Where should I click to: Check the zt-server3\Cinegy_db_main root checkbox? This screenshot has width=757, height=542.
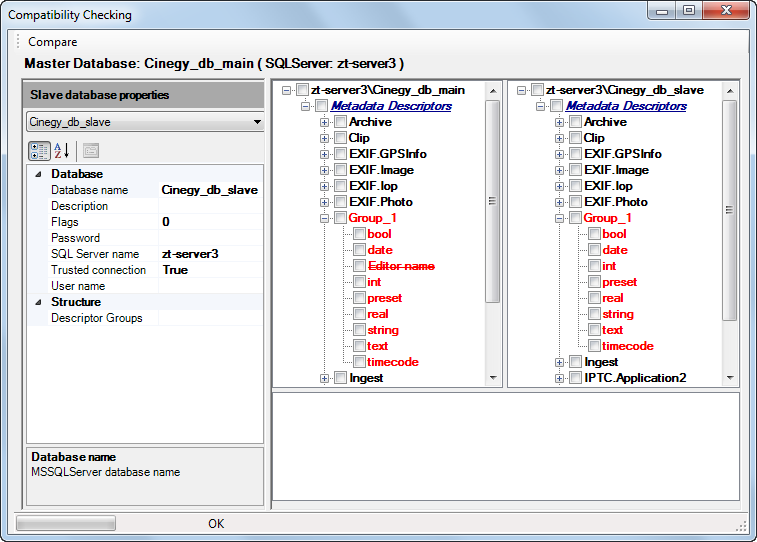tap(302, 90)
